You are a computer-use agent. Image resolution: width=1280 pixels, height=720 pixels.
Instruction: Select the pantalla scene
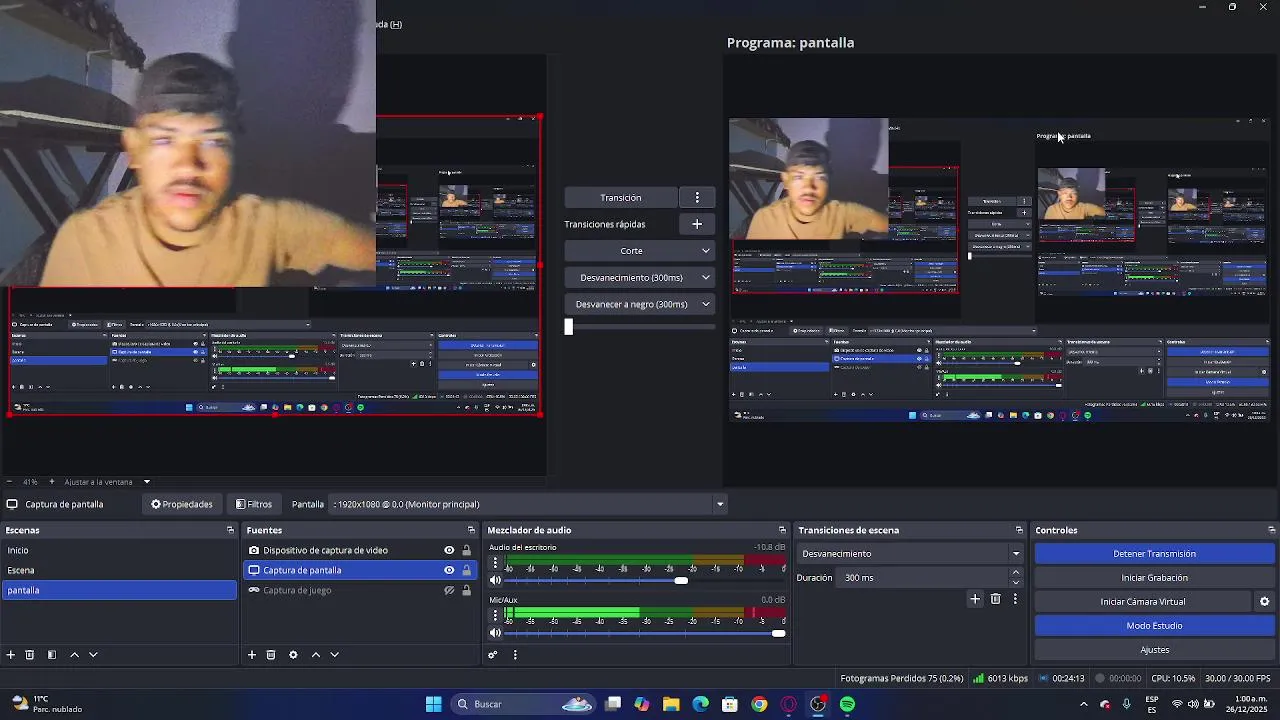119,590
